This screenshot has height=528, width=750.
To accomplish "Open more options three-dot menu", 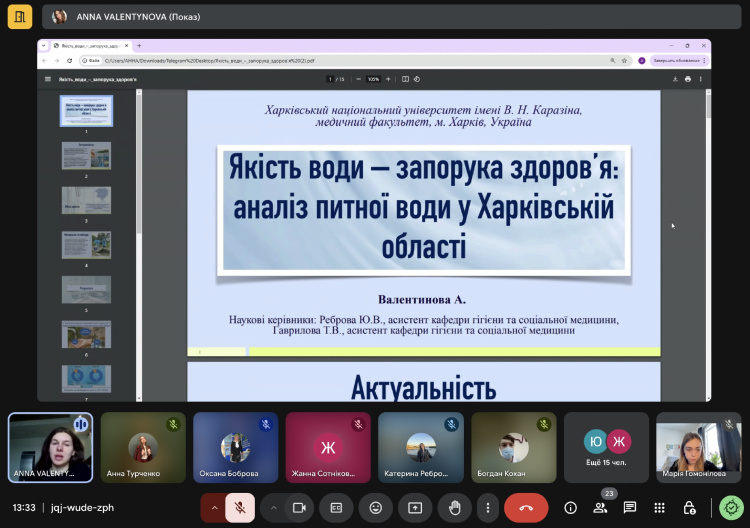I will coord(487,508).
